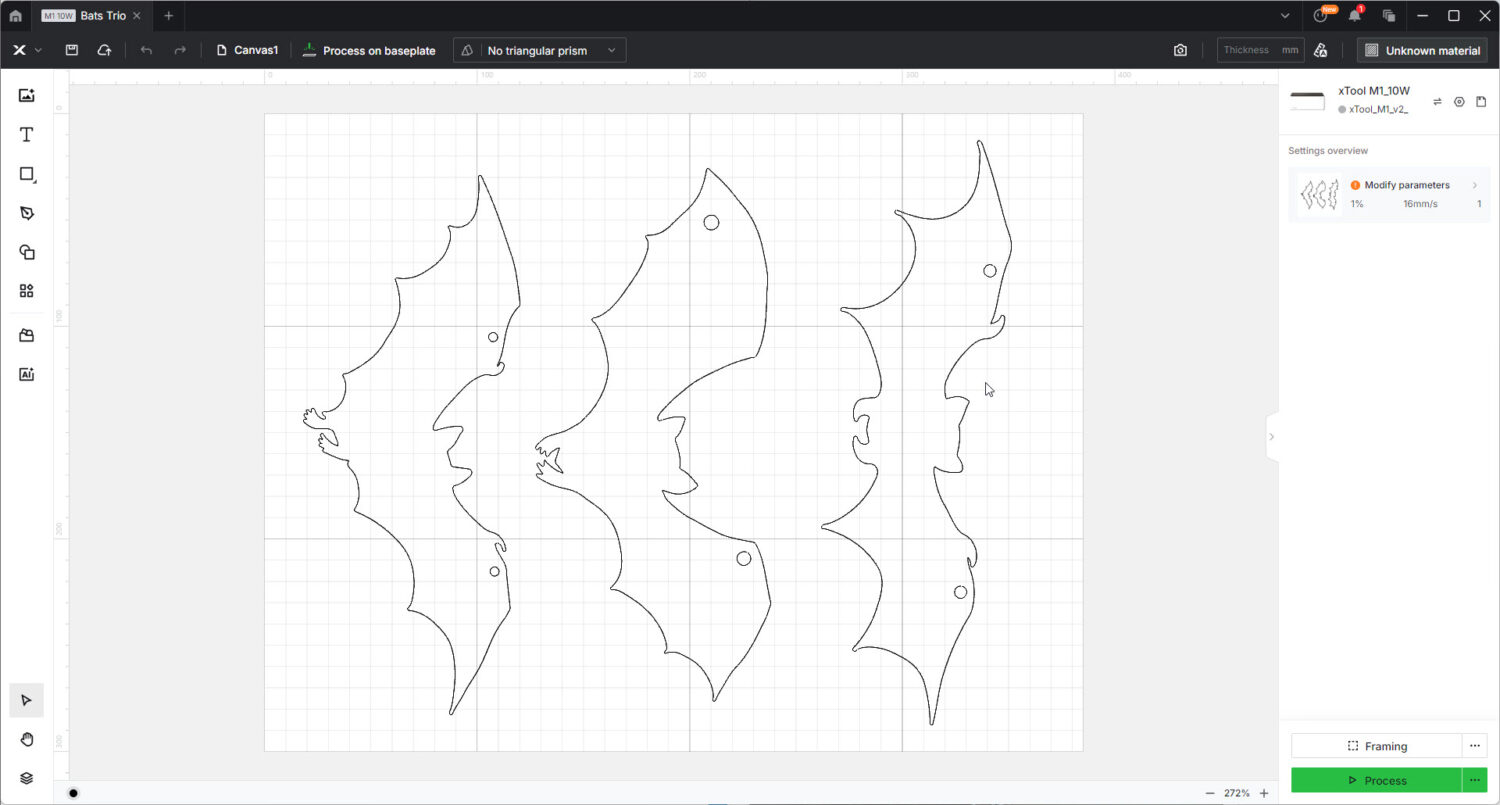This screenshot has width=1500, height=805.
Task: Open the AI text generation tool
Action: coord(26,373)
